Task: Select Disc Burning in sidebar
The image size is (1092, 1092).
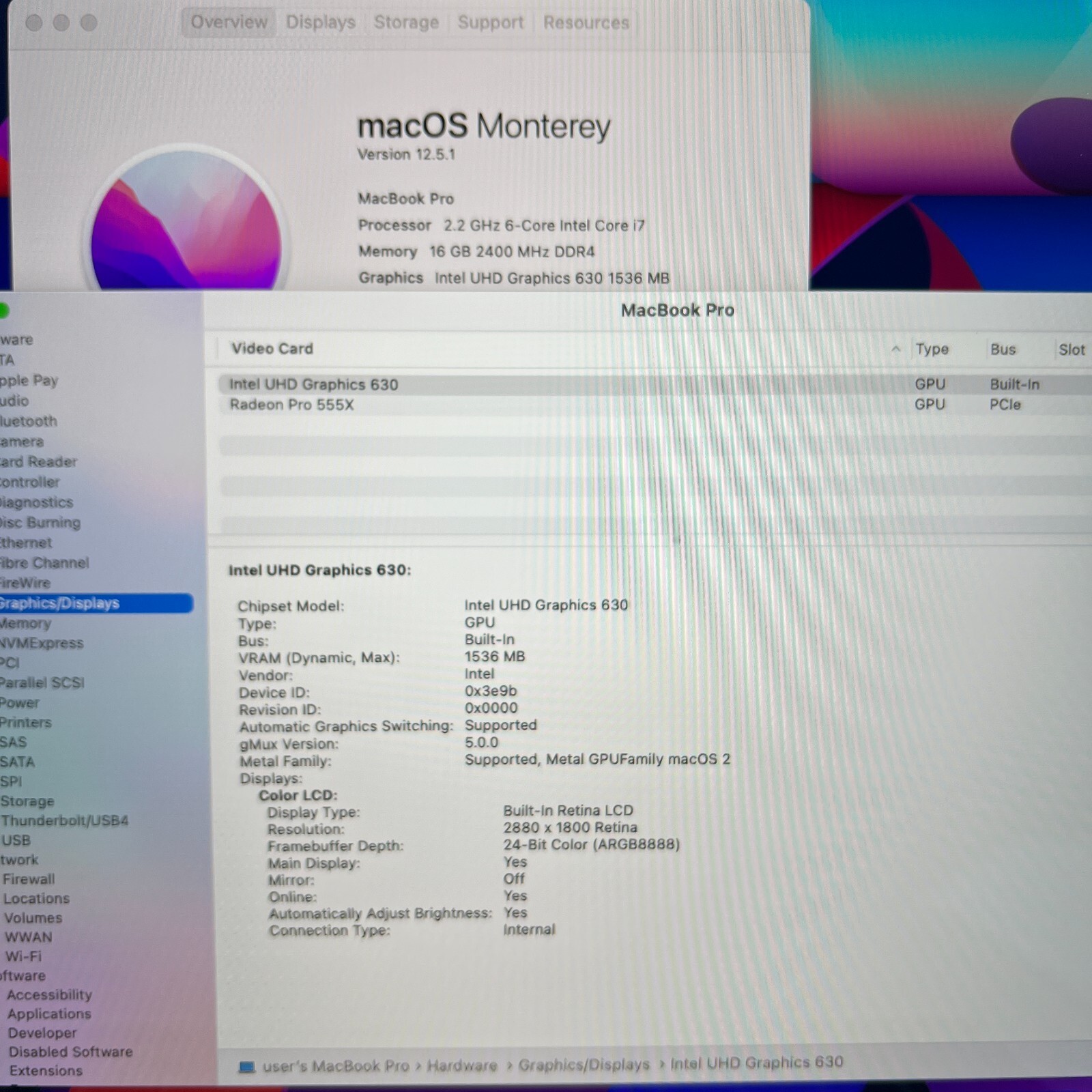Action: (40, 523)
